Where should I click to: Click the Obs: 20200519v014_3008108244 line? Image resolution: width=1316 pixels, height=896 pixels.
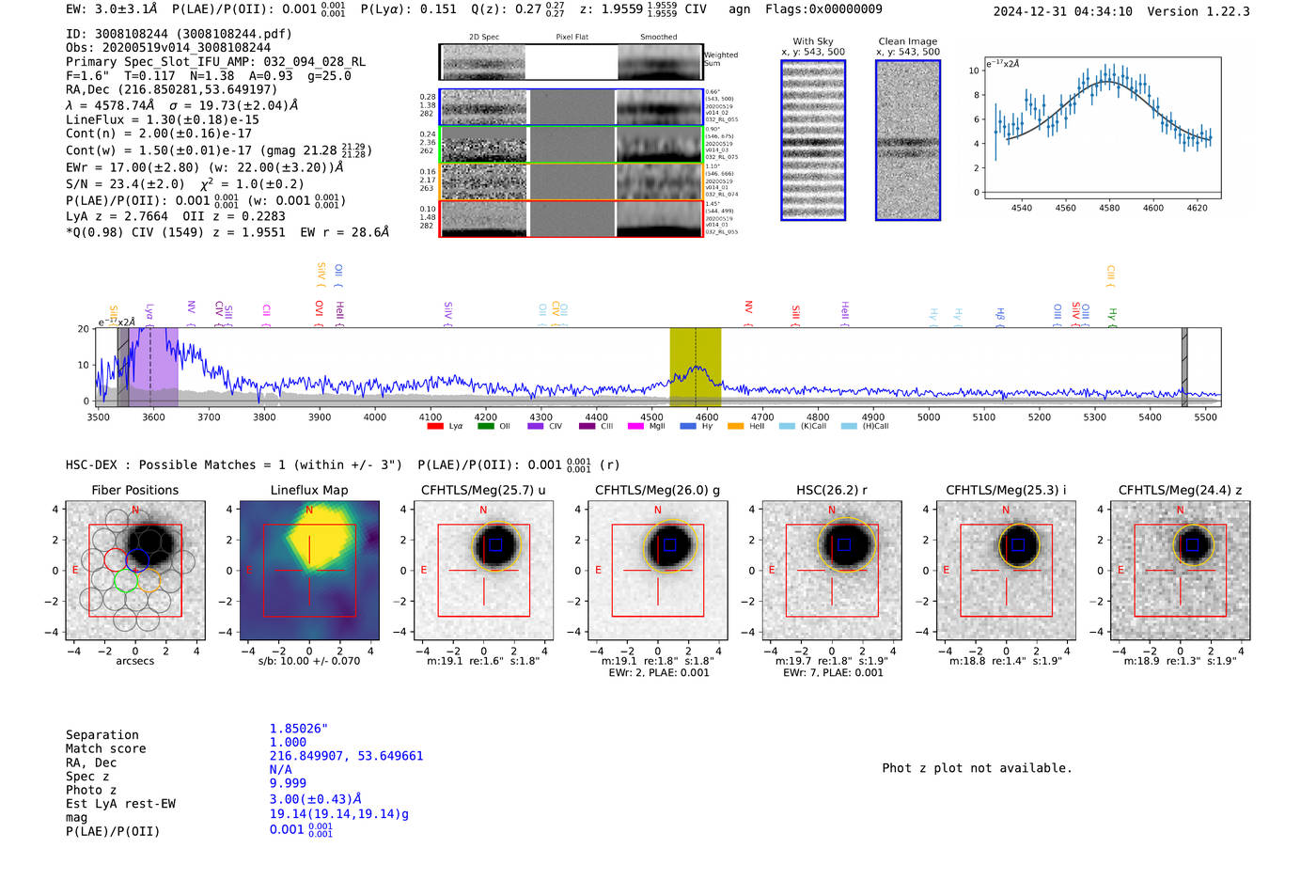pos(168,48)
